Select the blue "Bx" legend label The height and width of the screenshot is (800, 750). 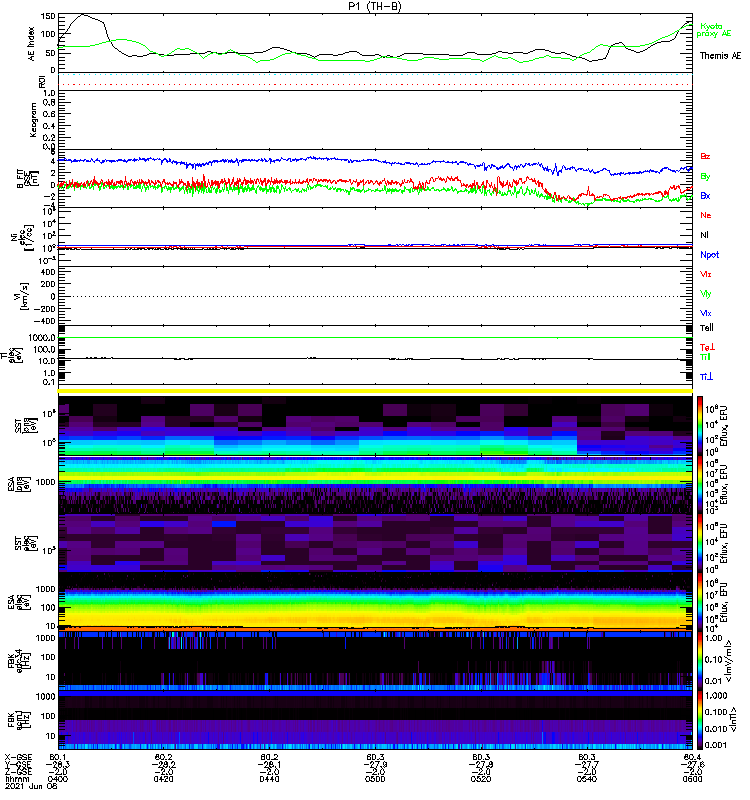pyautogui.click(x=705, y=196)
